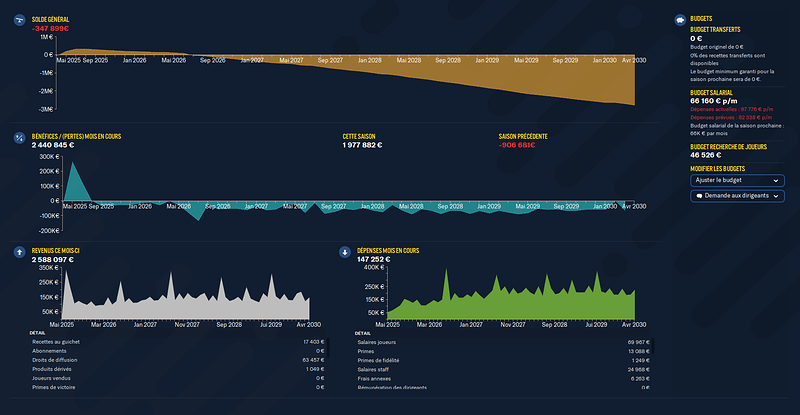
Task: Expand the Demande aux dirigeants chevron
Action: coord(776,196)
